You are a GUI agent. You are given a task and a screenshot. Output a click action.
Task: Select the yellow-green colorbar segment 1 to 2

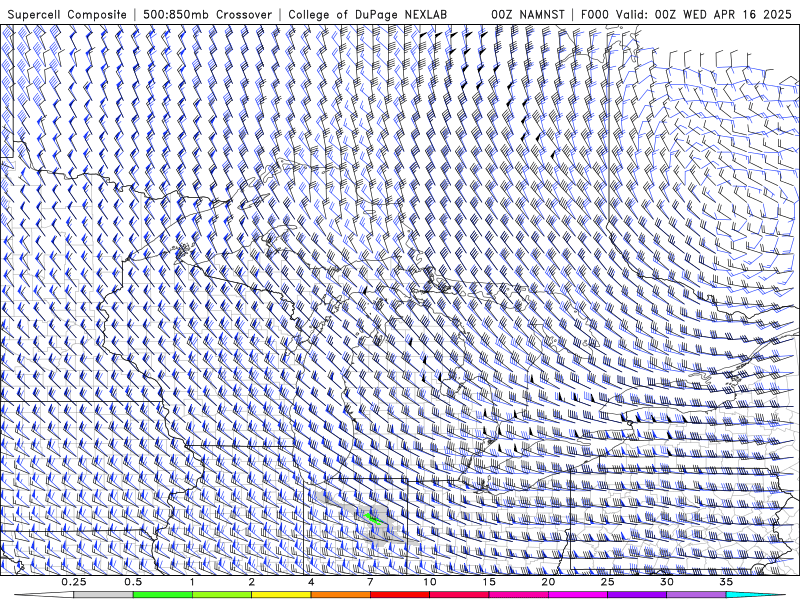pos(222,595)
